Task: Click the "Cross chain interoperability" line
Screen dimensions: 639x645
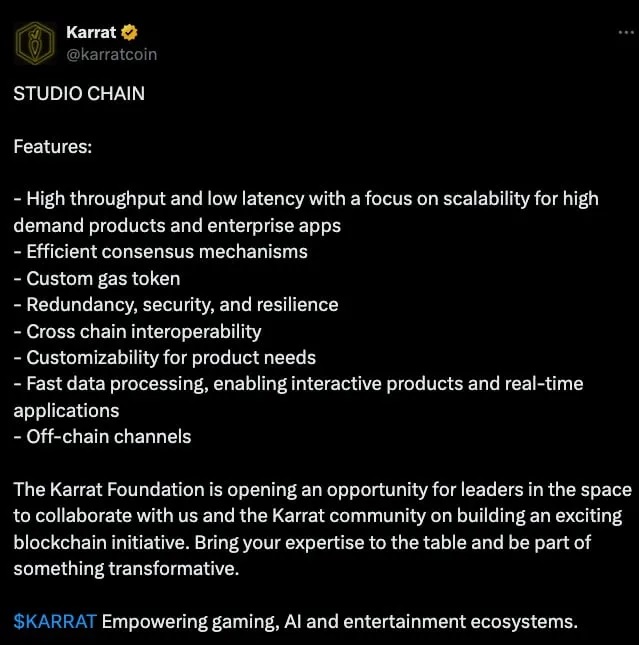Action: point(143,331)
